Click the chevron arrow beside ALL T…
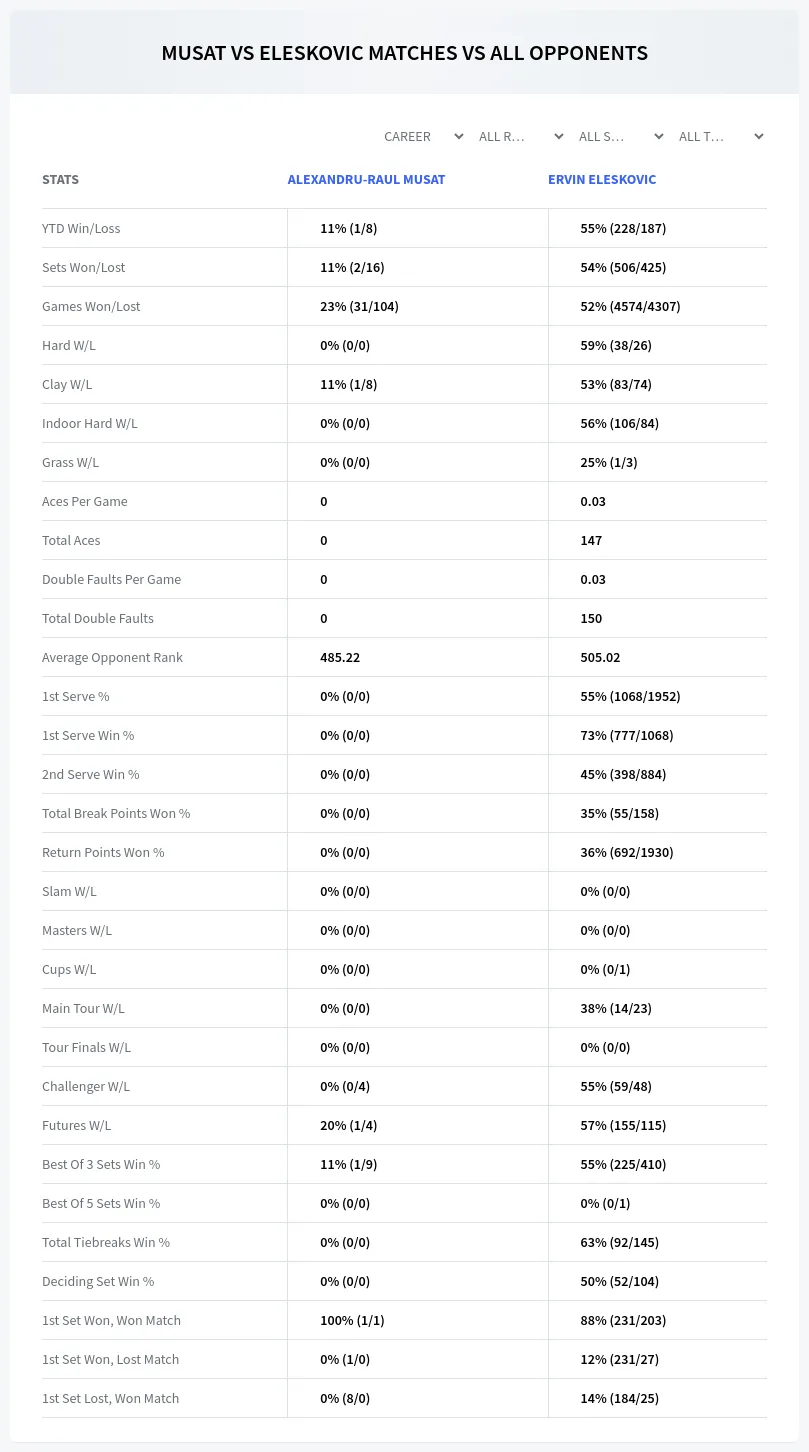Viewport: 809px width, 1452px height. click(759, 136)
